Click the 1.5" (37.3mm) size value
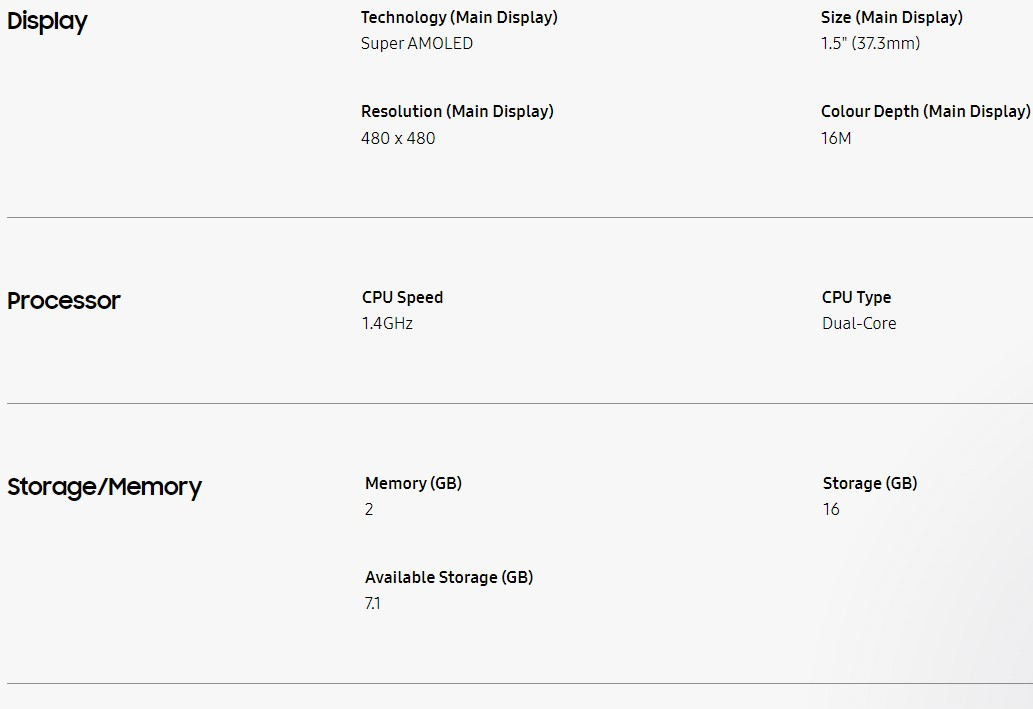 point(870,43)
